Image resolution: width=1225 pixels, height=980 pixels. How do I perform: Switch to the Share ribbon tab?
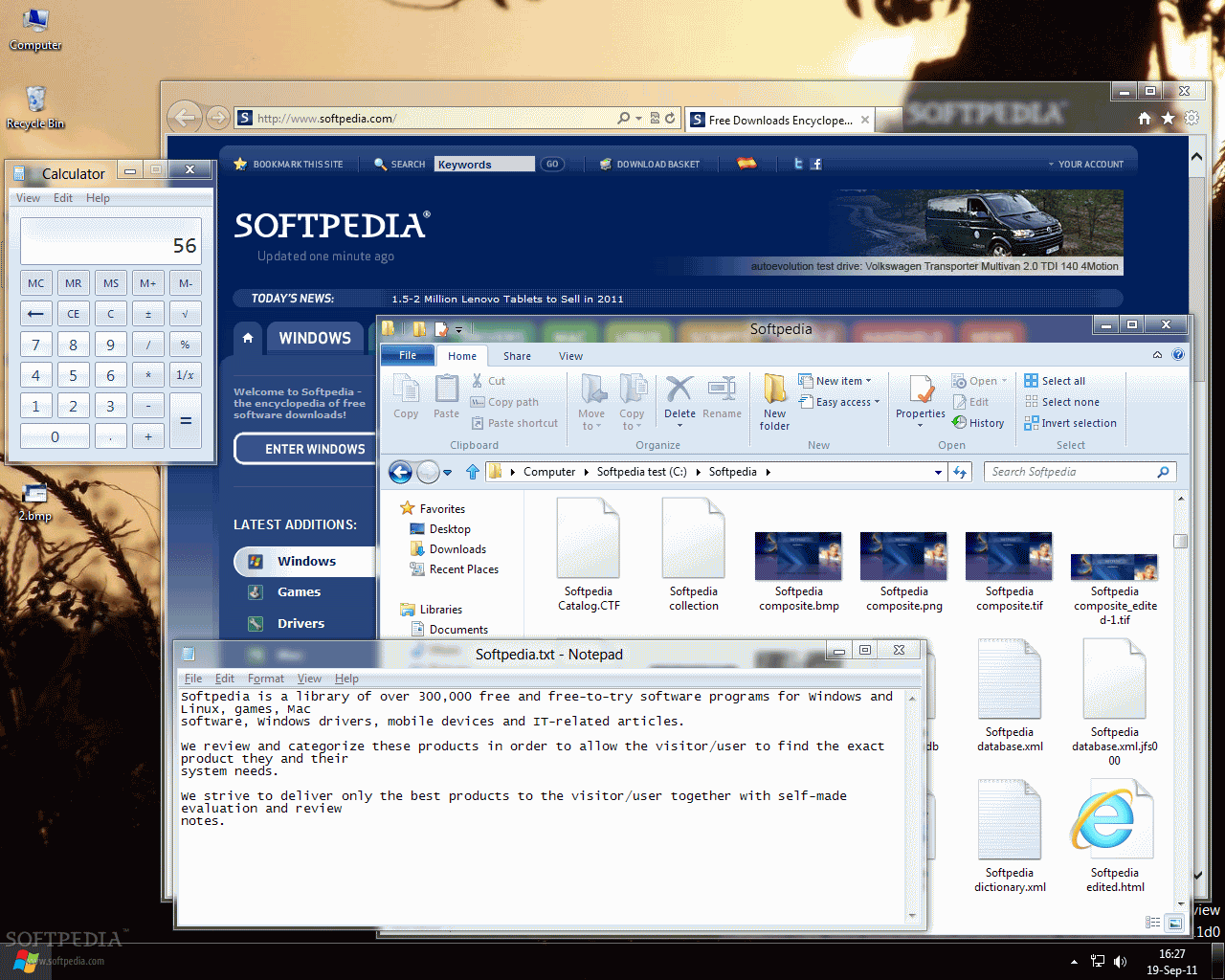[517, 356]
